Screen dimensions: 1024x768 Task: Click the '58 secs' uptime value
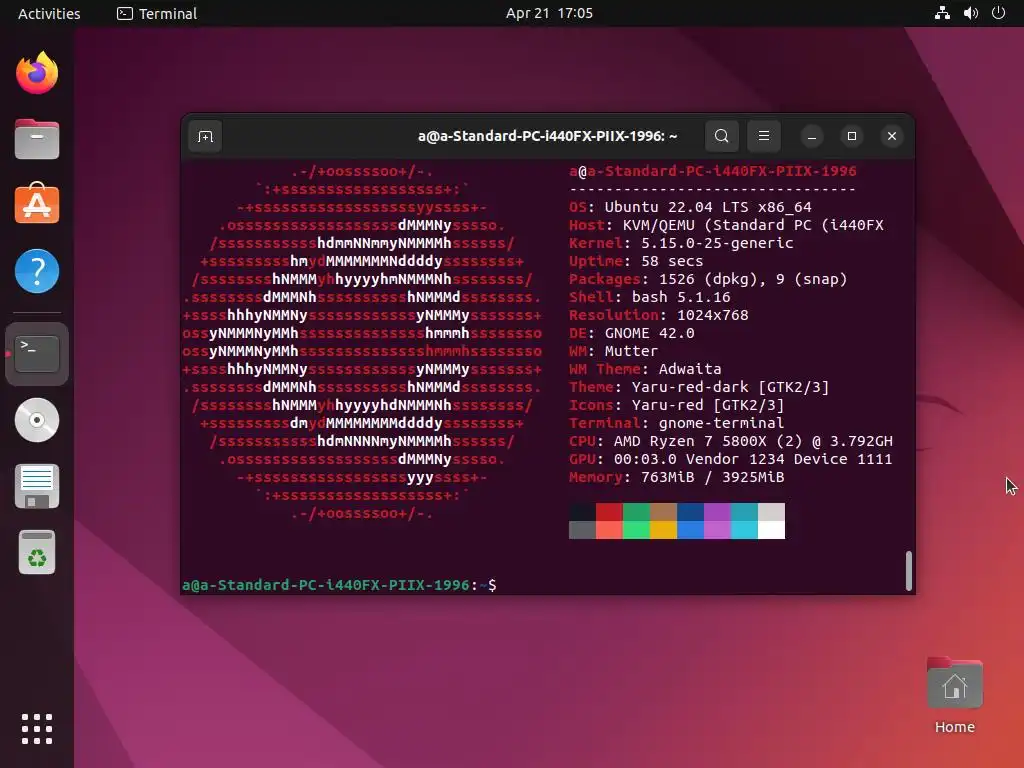click(x=672, y=261)
